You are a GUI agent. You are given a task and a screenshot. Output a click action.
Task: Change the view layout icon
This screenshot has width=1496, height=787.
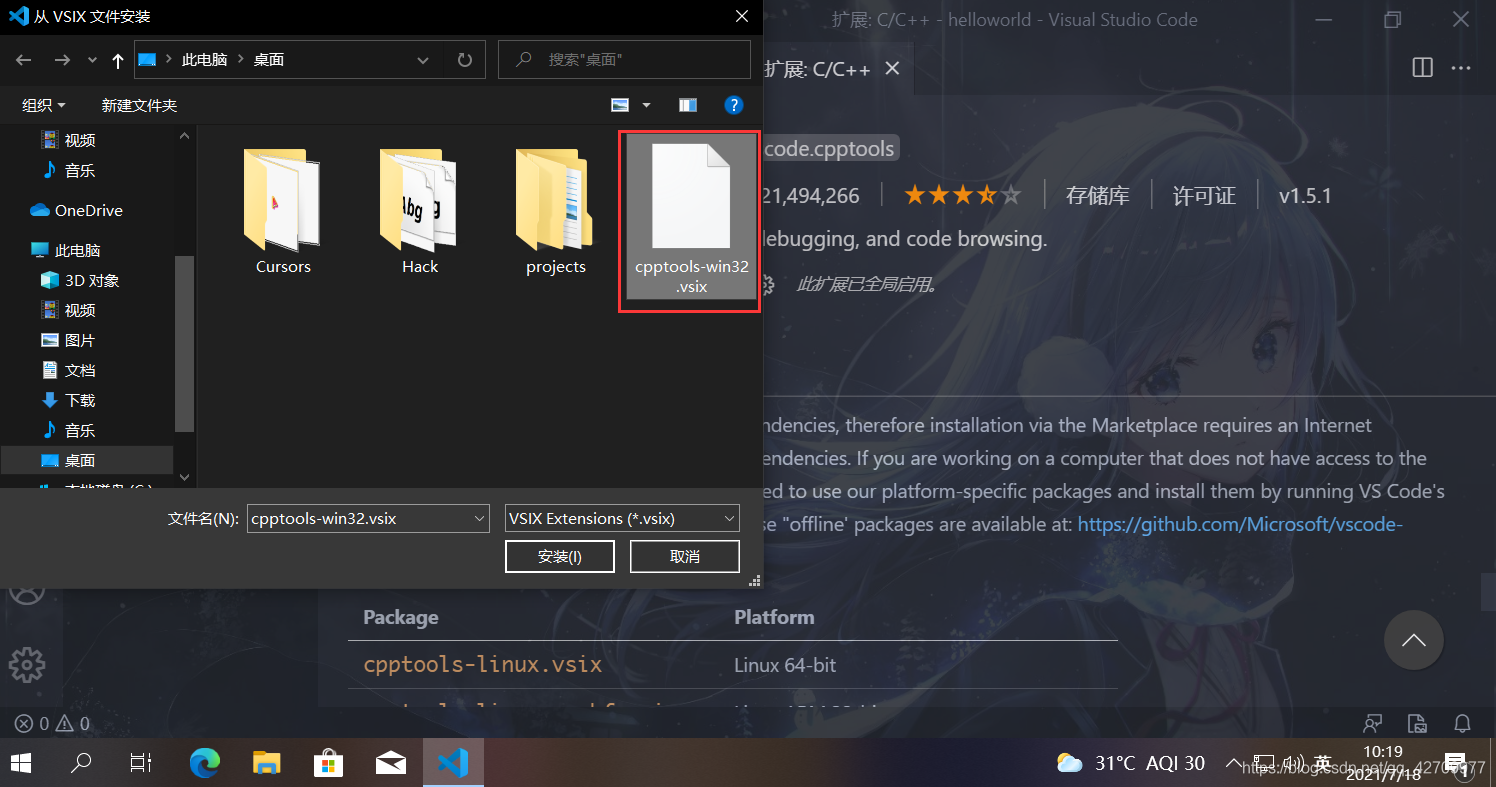620,105
